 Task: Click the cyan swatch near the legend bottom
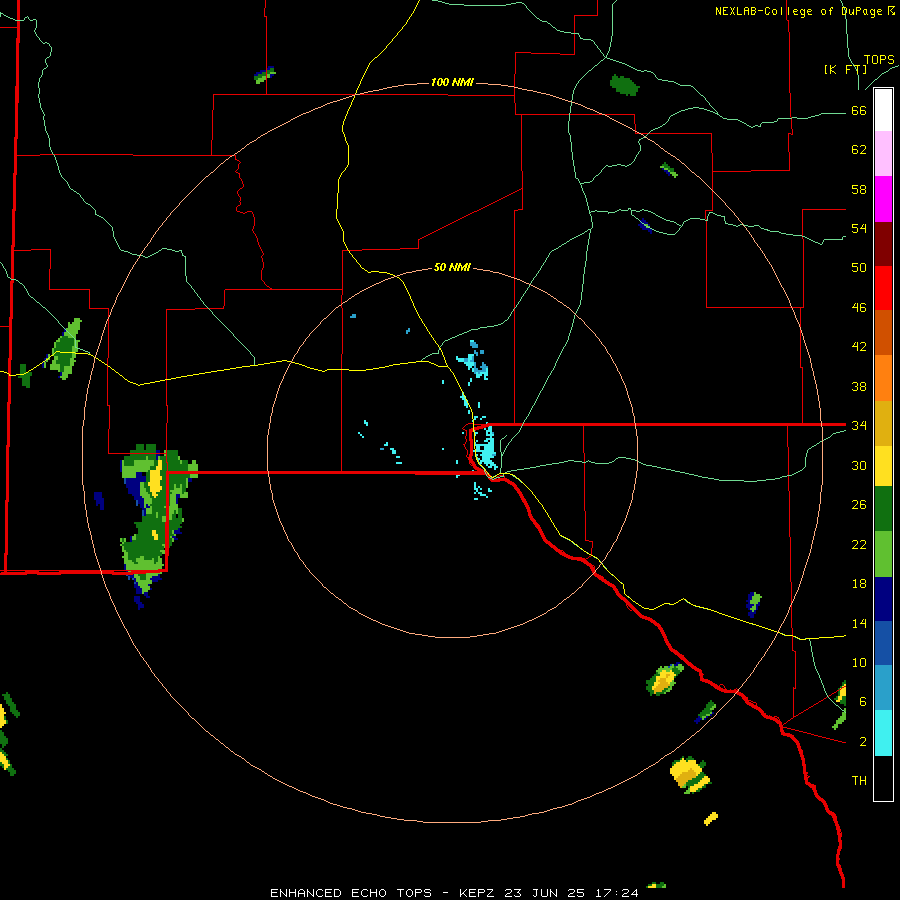pos(883,733)
